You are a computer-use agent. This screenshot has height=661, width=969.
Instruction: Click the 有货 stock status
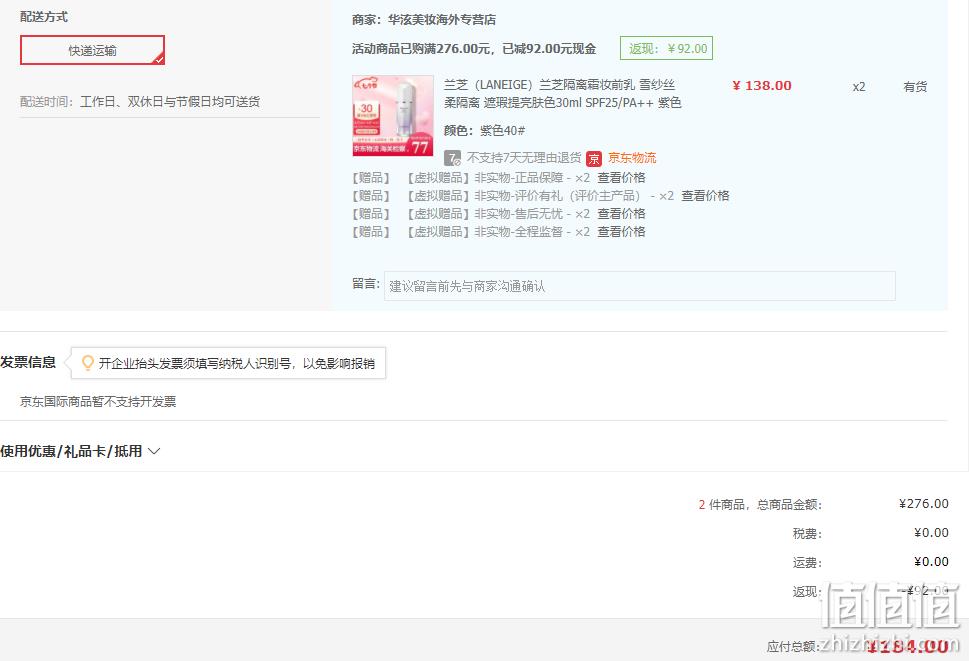pos(915,86)
